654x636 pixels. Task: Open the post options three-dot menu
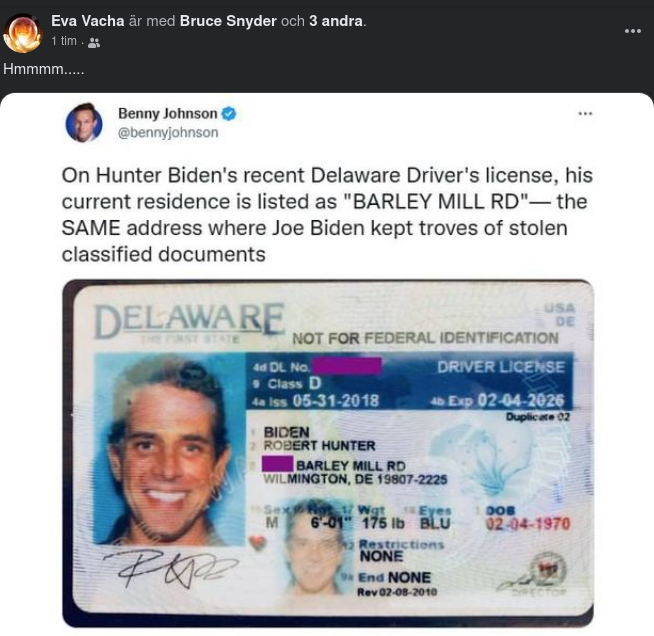click(632, 31)
